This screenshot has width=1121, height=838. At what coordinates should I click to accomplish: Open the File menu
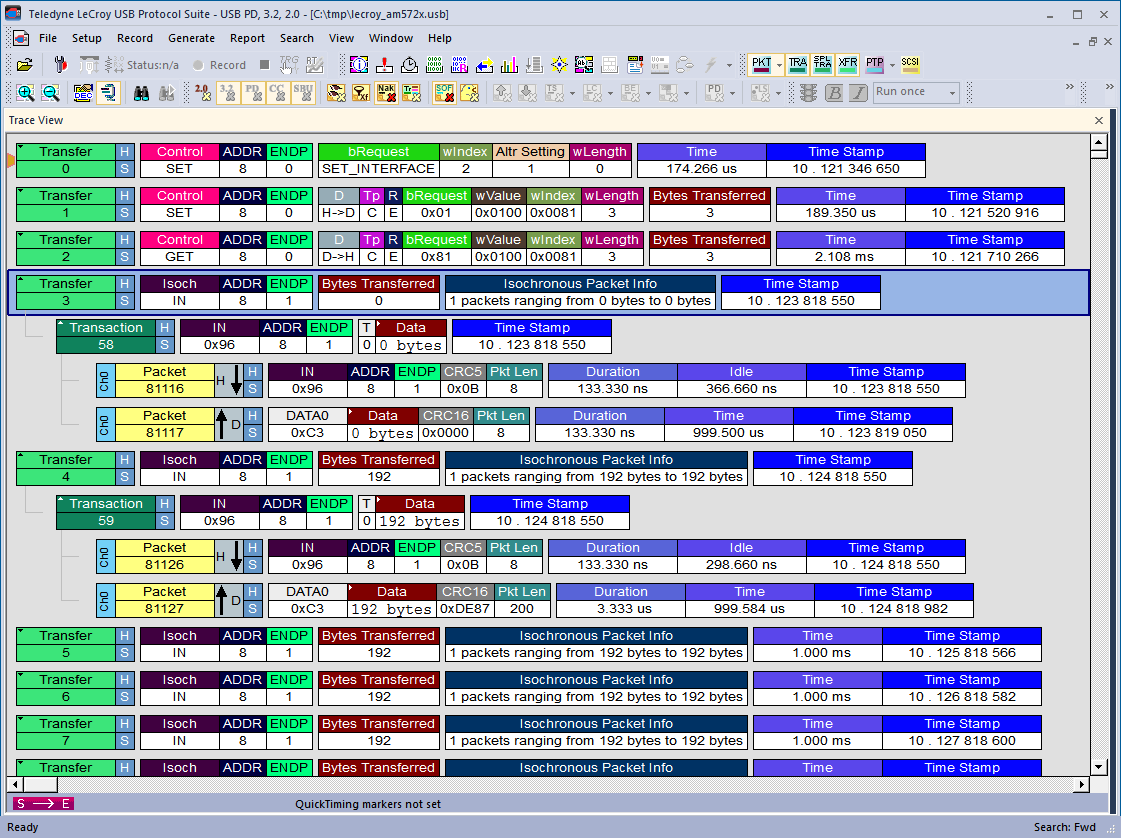[48, 38]
